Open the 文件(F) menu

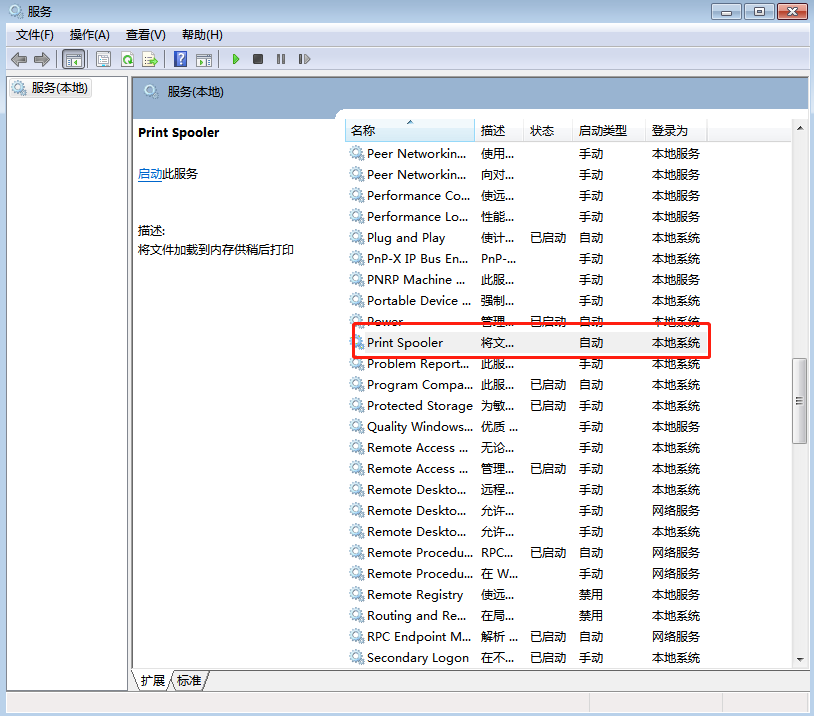coord(35,35)
